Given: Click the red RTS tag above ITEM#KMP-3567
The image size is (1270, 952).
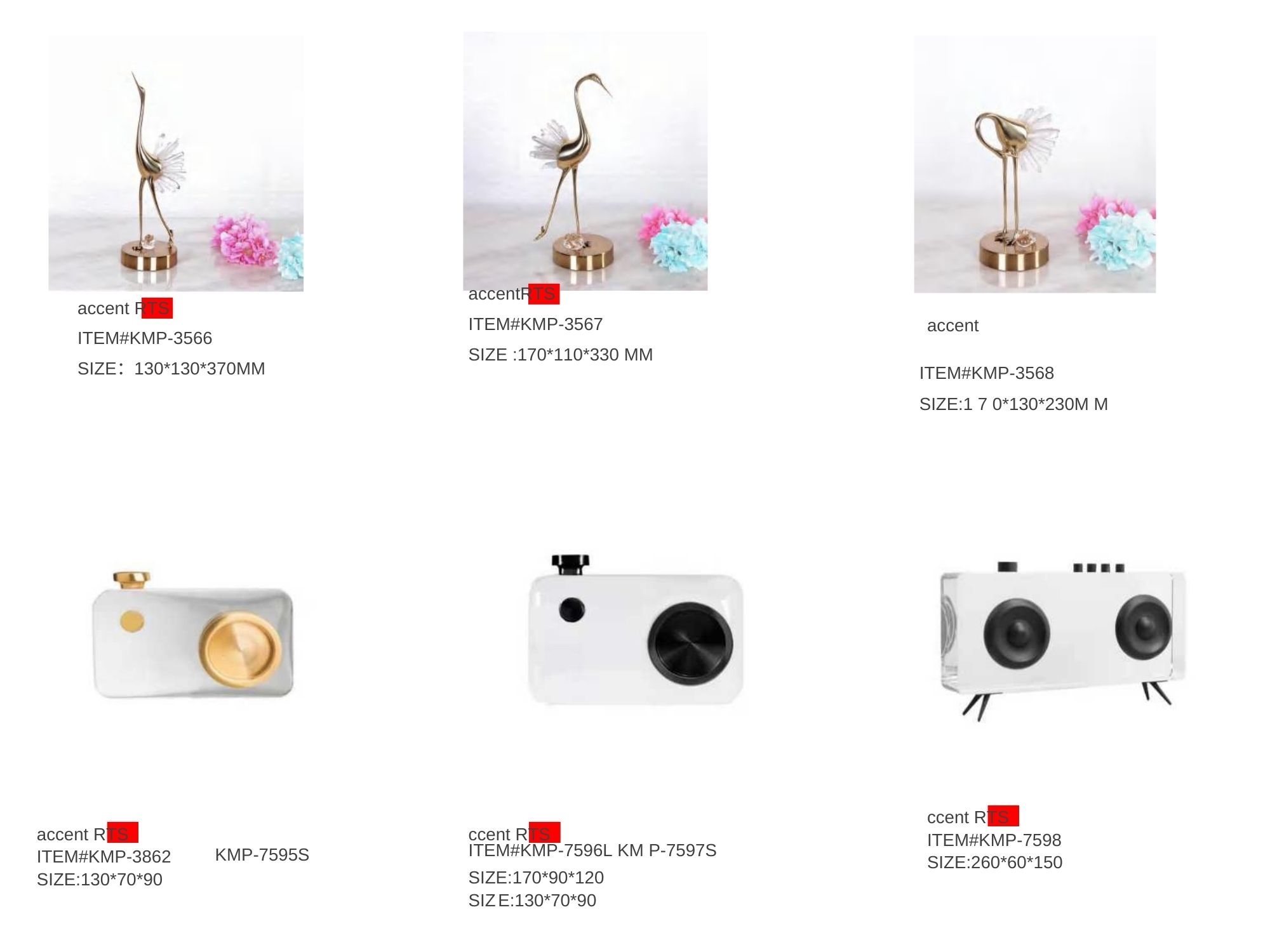Looking at the screenshot, I should (544, 294).
